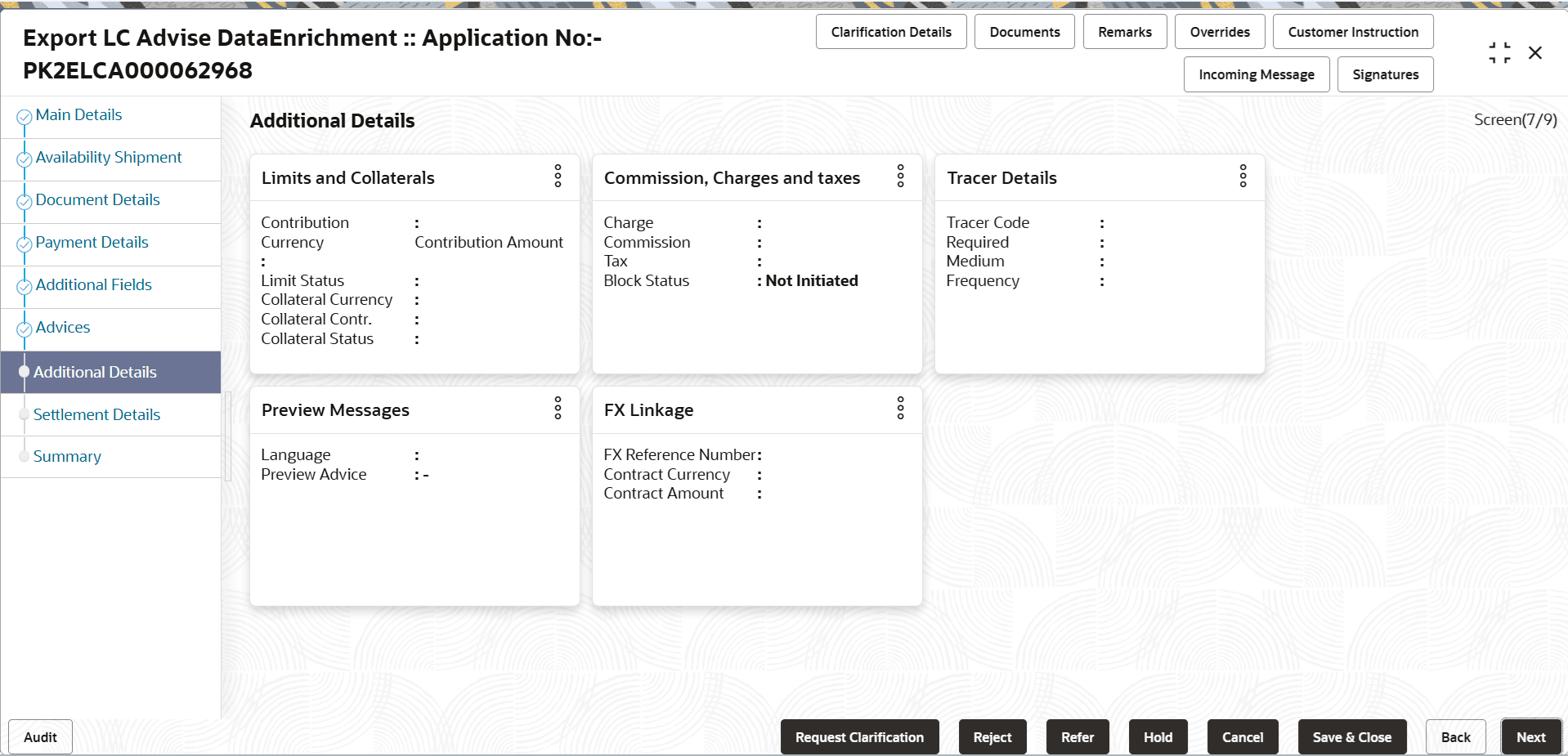This screenshot has width=1568, height=756.
Task: Click the FX Reference Number label
Action: 680,455
